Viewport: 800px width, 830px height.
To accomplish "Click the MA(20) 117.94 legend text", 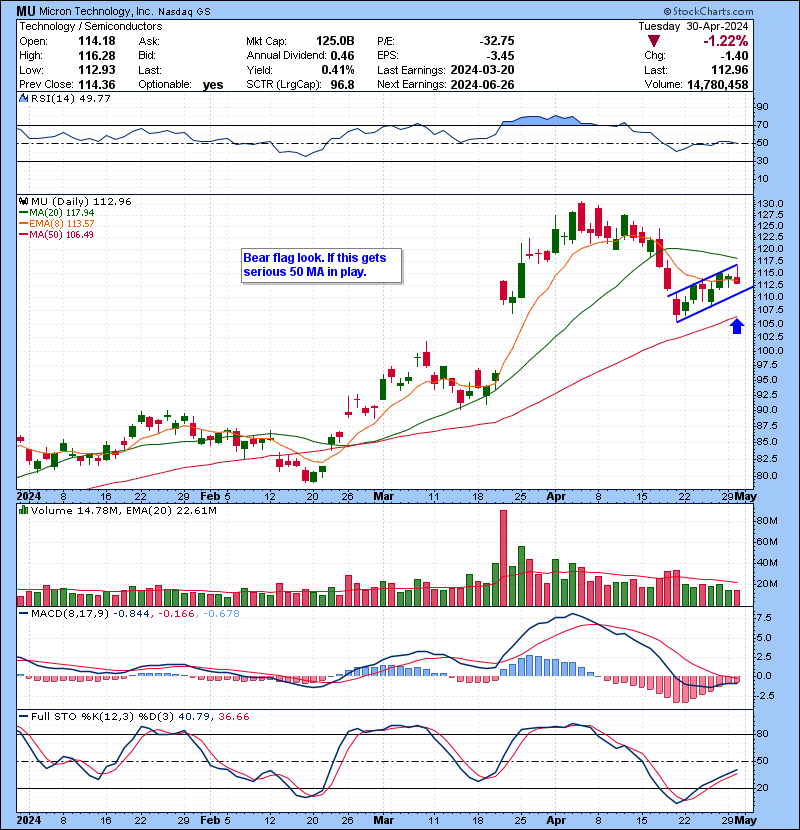I will 62,213.
